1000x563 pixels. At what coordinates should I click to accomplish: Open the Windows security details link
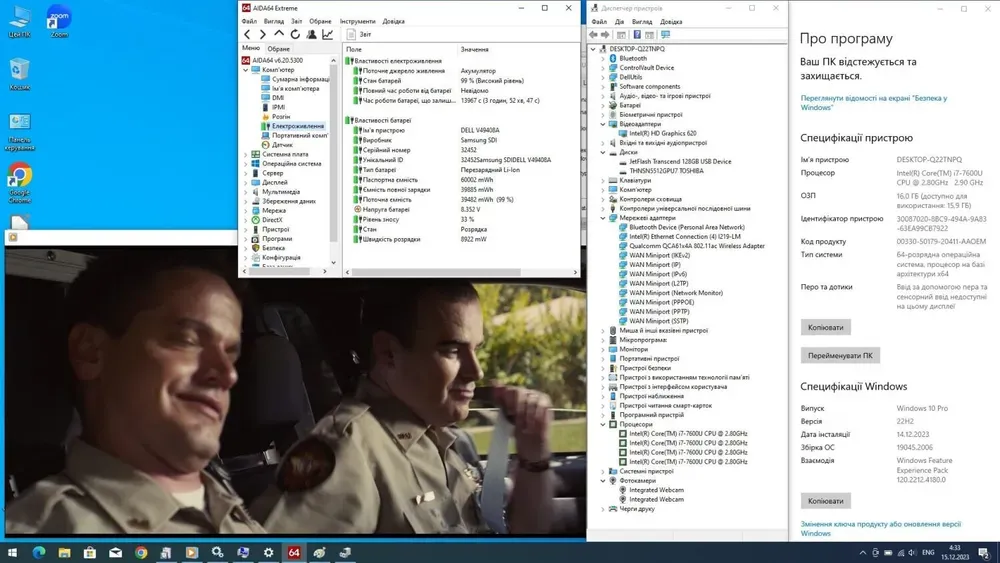point(873,102)
